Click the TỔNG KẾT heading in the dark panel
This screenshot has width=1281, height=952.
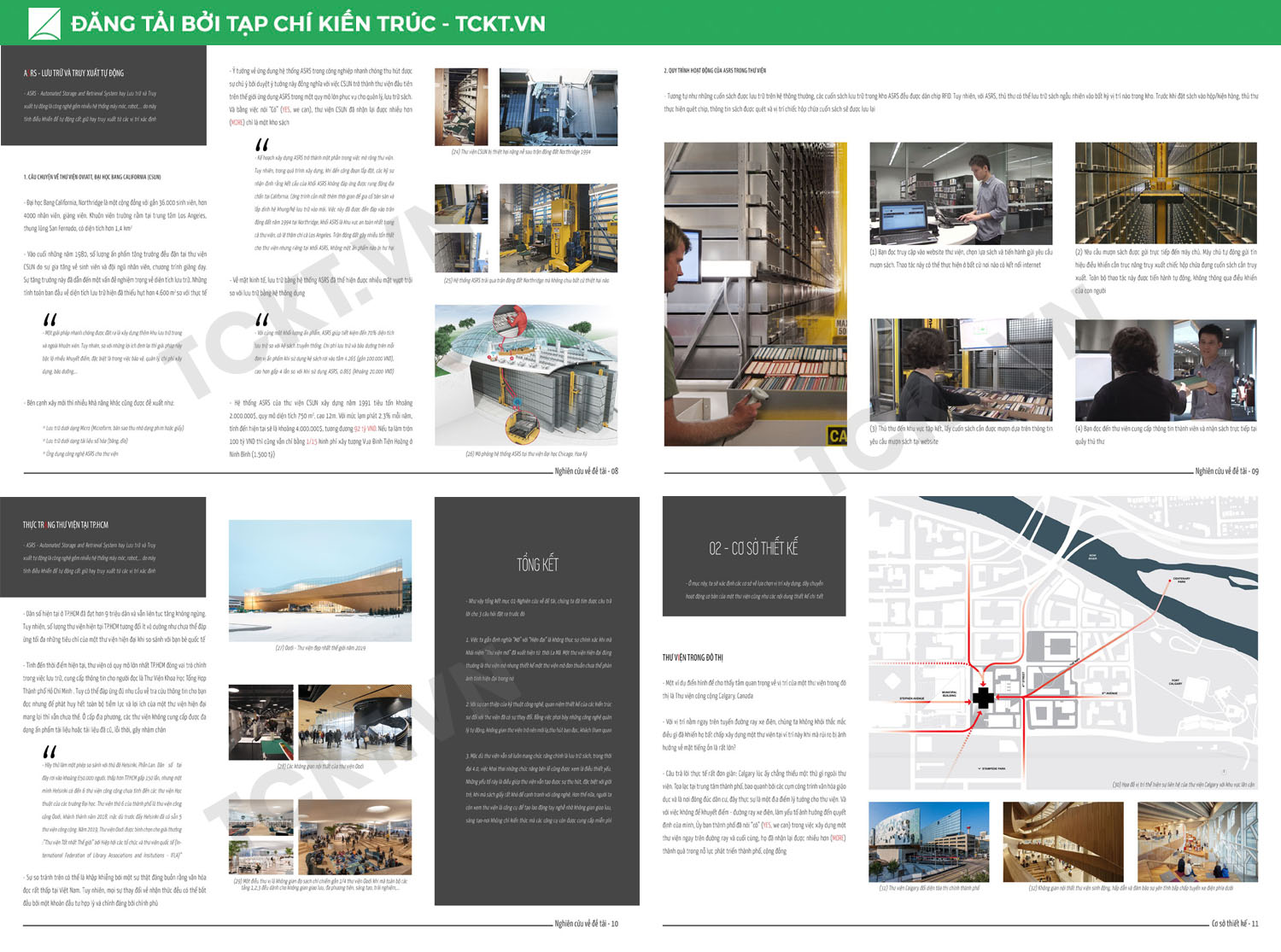coord(537,564)
